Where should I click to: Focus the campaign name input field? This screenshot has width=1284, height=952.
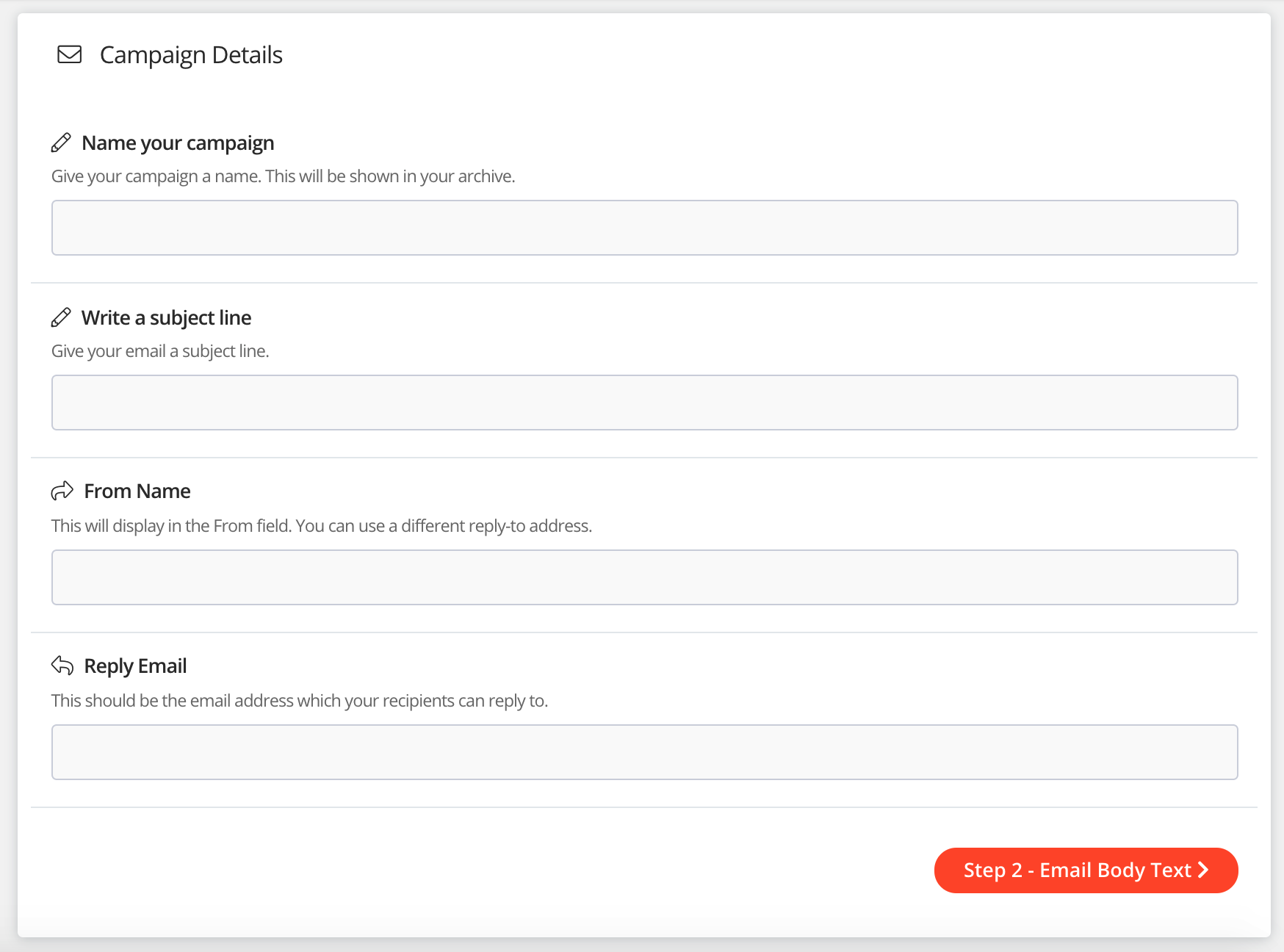pyautogui.click(x=645, y=228)
